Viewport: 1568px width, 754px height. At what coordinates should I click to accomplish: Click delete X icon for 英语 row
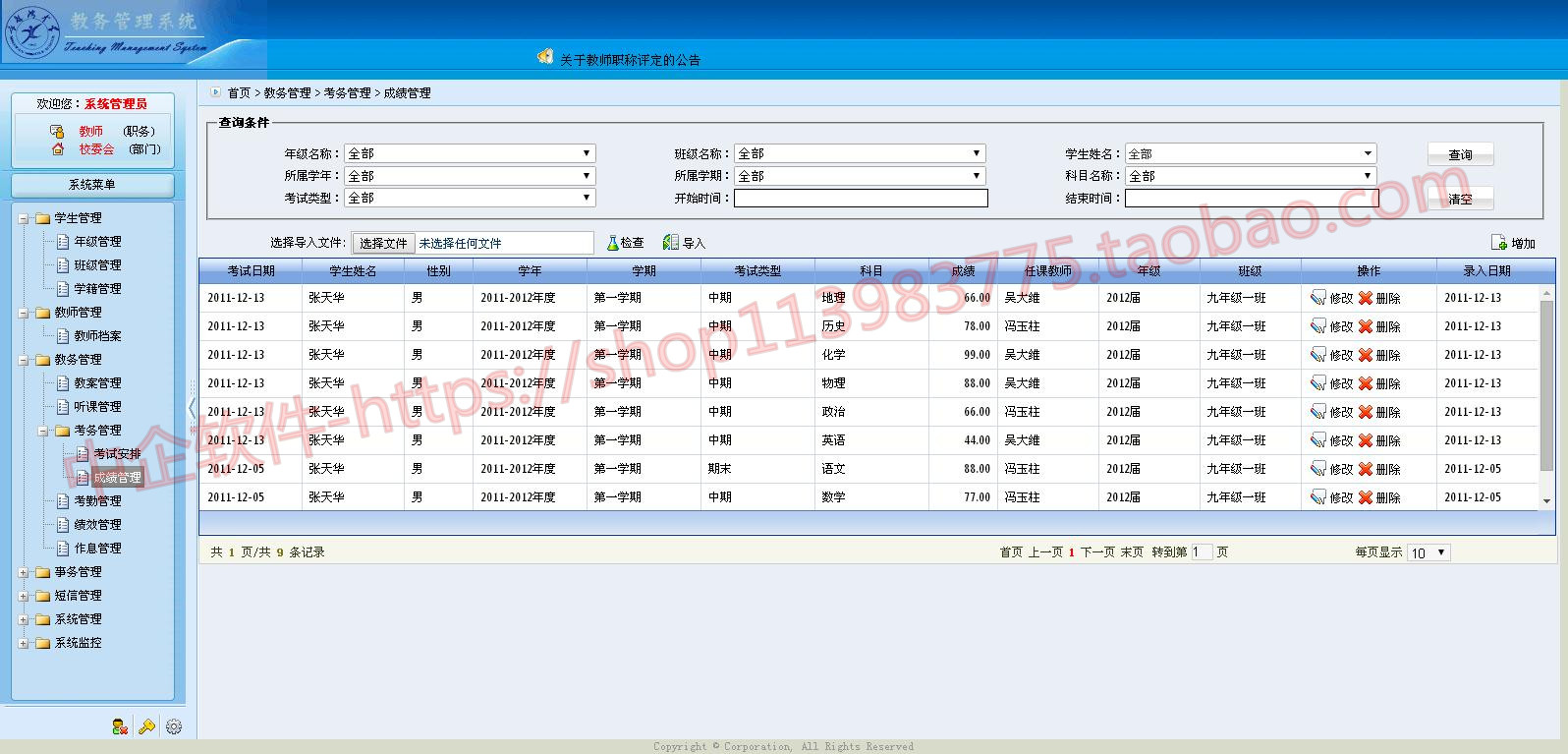pyautogui.click(x=1365, y=440)
